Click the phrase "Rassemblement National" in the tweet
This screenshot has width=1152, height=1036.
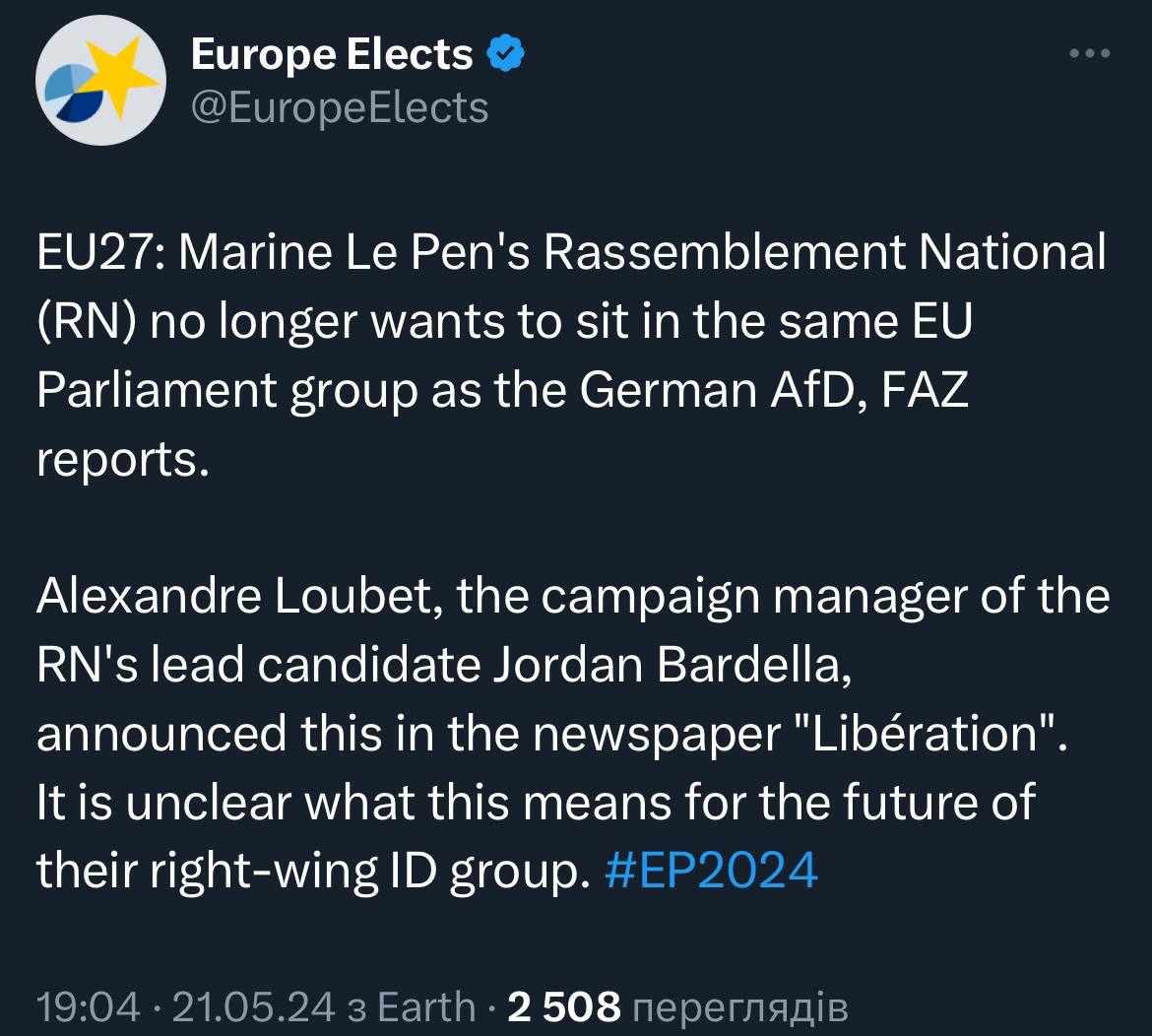point(825,253)
